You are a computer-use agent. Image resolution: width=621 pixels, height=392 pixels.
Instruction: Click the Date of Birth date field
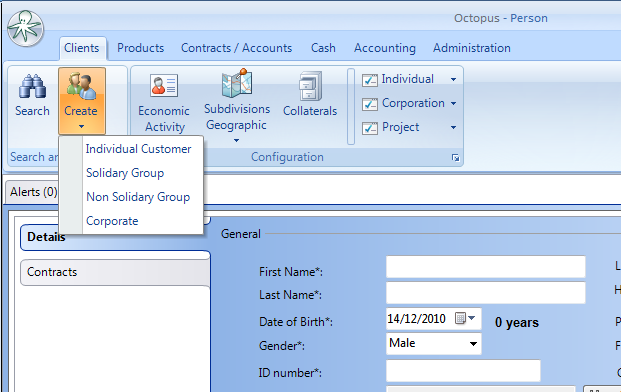[x=434, y=319]
